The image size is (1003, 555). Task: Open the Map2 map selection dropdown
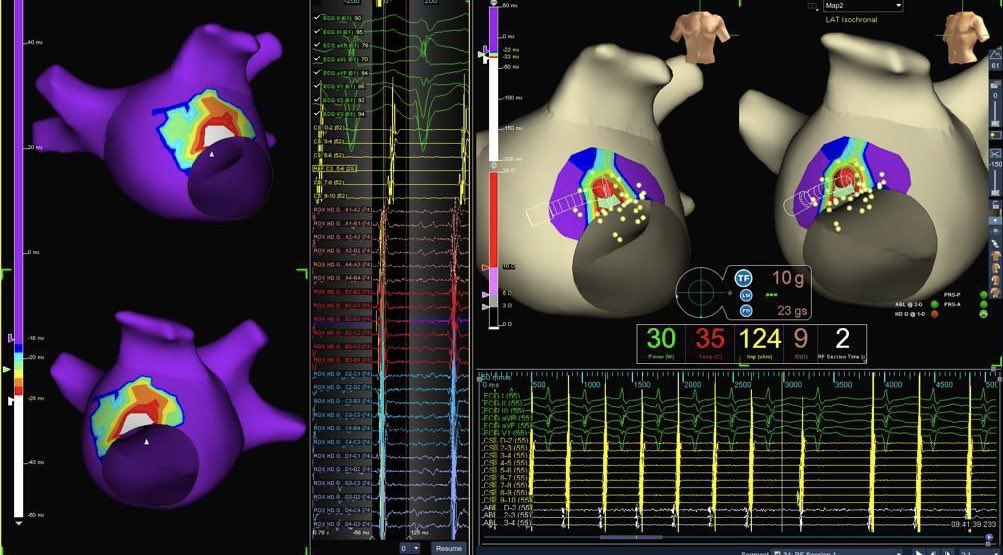pos(863,6)
